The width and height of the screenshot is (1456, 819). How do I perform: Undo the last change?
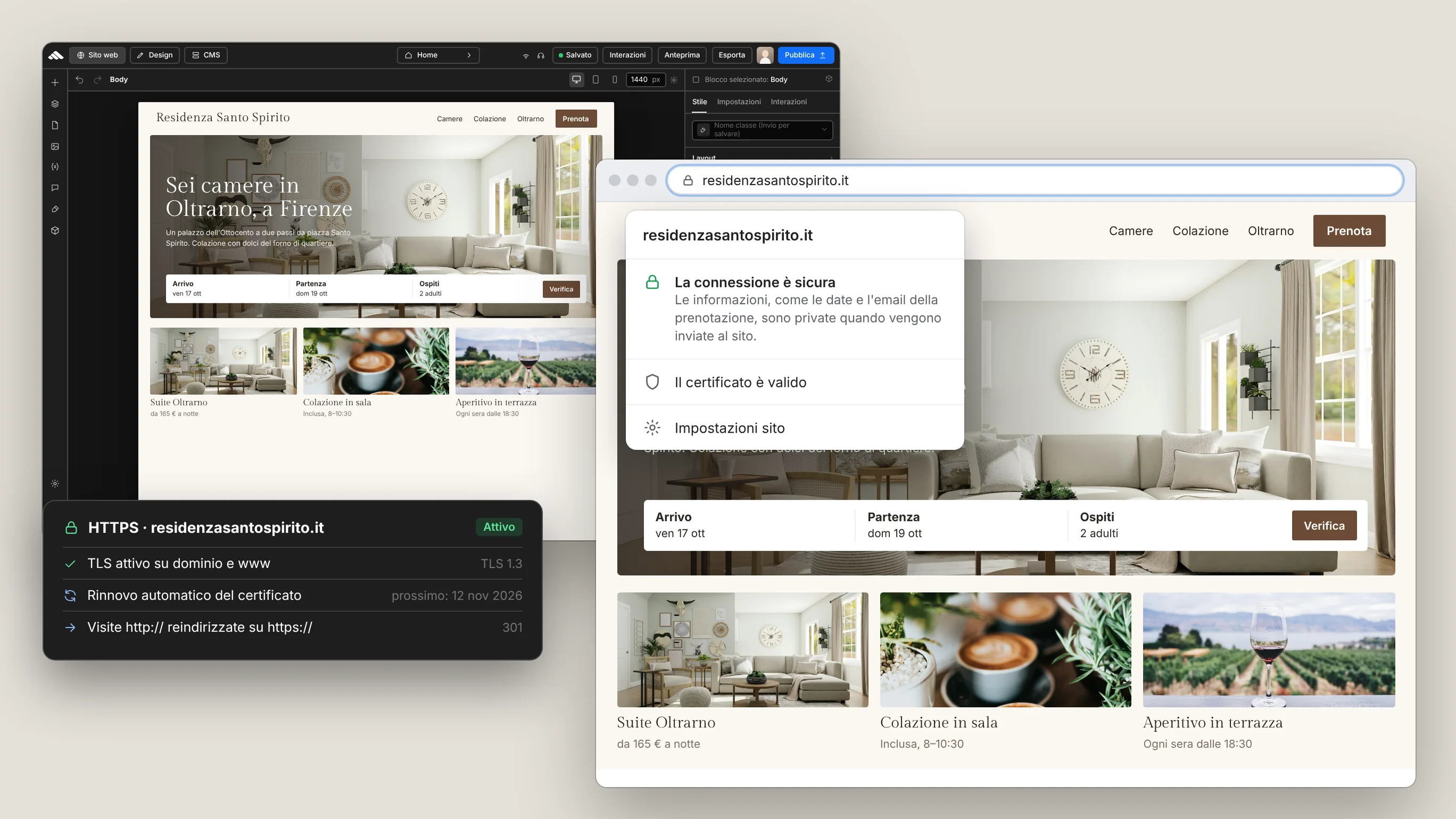click(80, 80)
